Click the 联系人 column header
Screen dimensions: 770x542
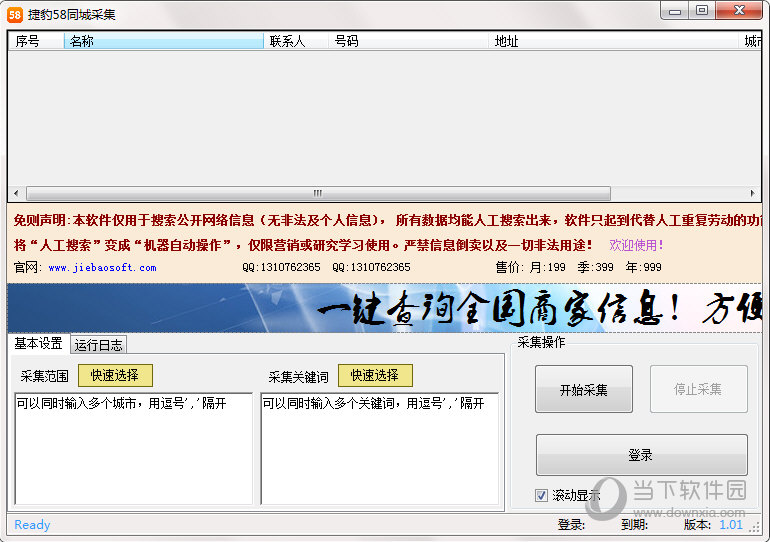[x=296, y=41]
